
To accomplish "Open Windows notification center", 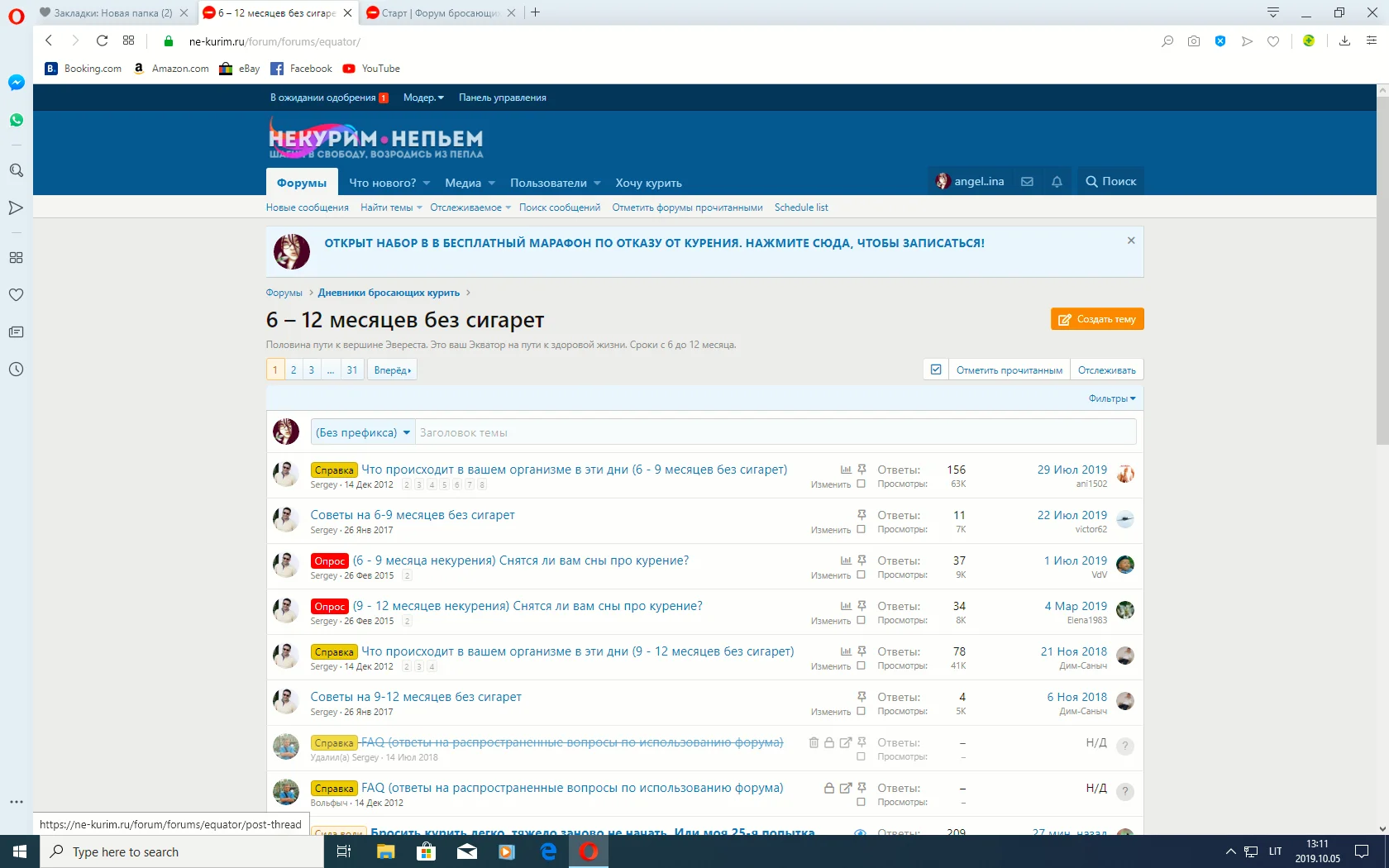I will point(1362,851).
